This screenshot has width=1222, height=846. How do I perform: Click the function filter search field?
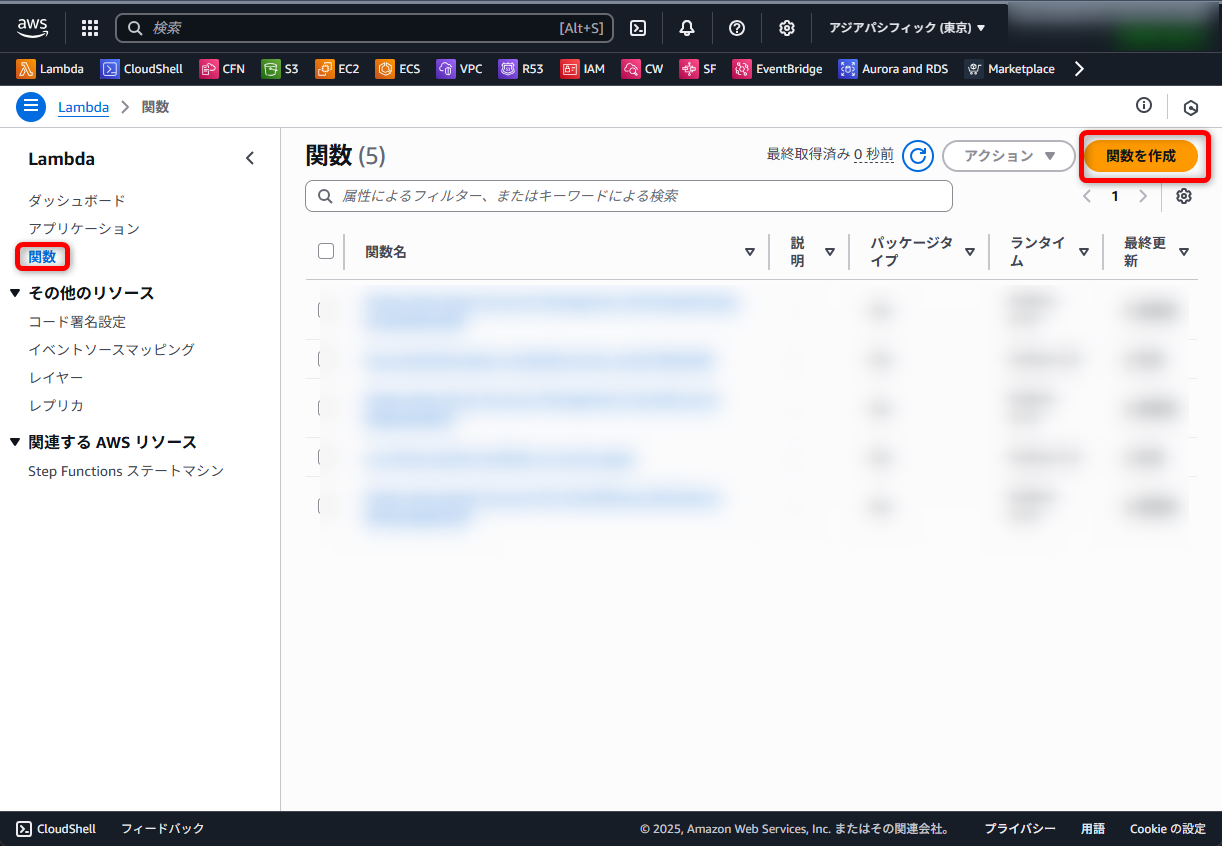(x=630, y=196)
